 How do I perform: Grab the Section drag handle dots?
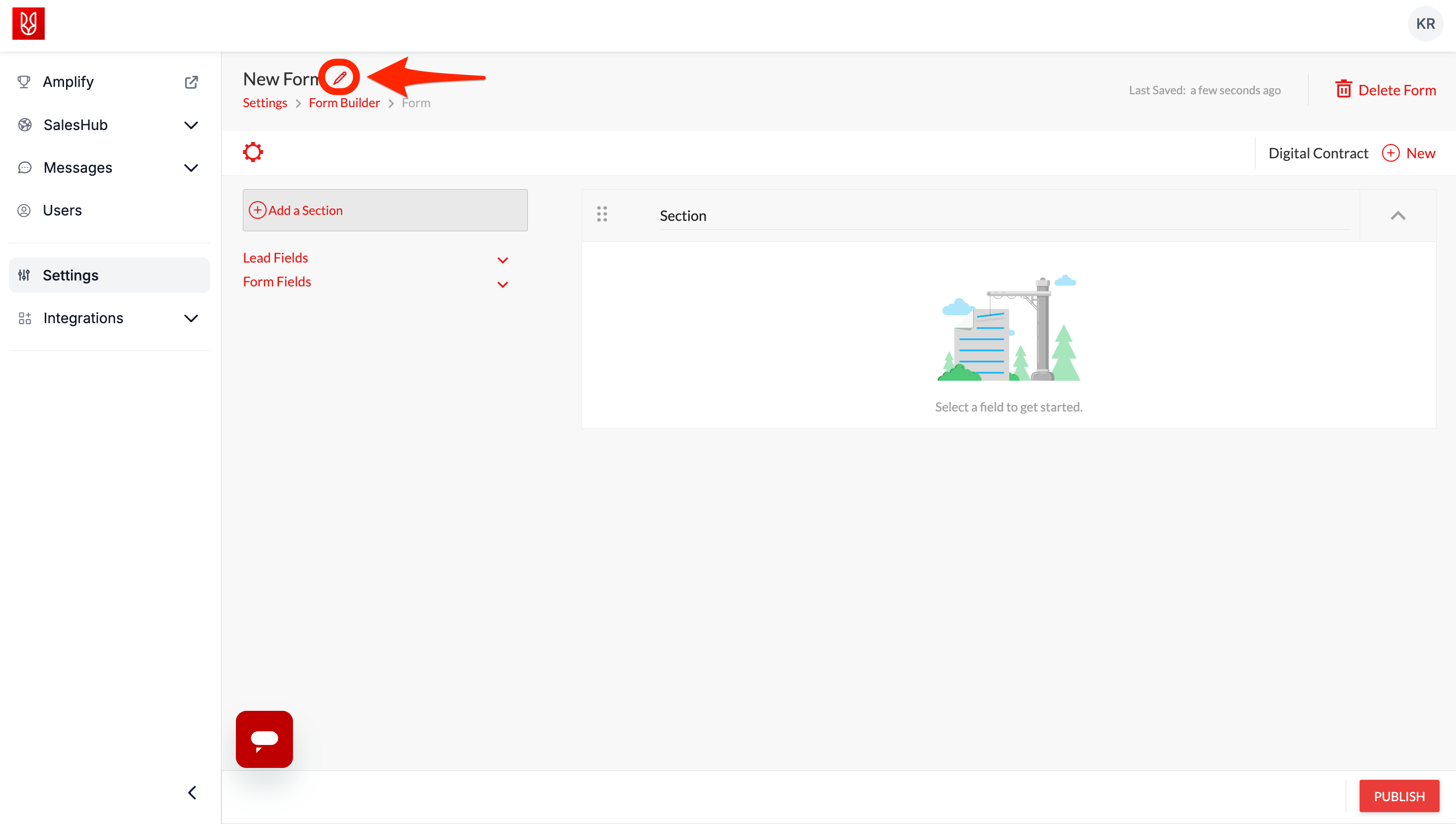click(x=602, y=214)
